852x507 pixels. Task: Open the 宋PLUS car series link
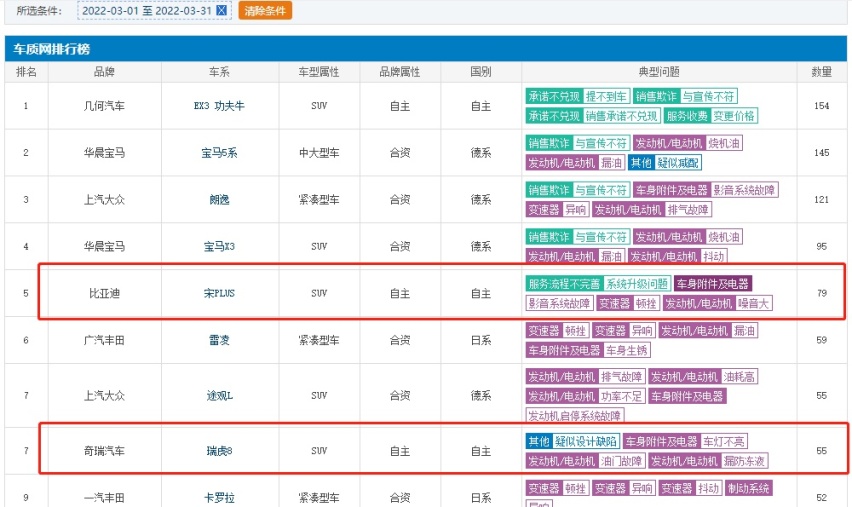tap(219, 293)
